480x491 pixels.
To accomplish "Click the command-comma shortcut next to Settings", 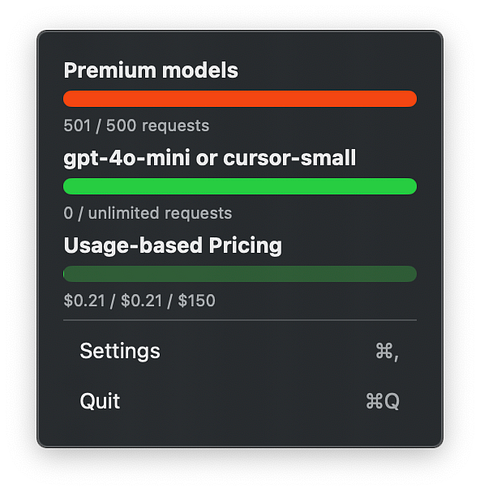I will (387, 351).
